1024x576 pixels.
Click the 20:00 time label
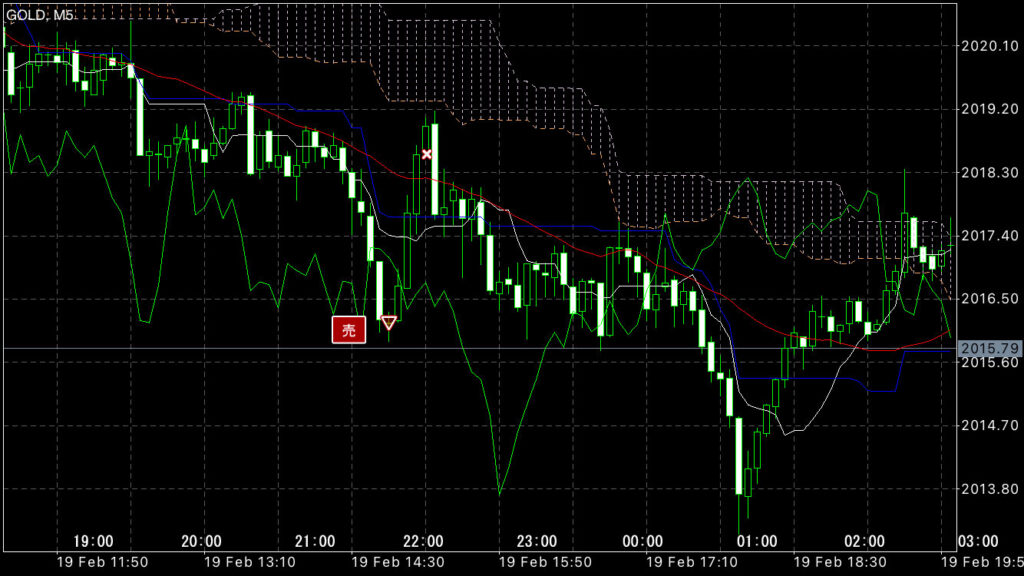(x=201, y=541)
